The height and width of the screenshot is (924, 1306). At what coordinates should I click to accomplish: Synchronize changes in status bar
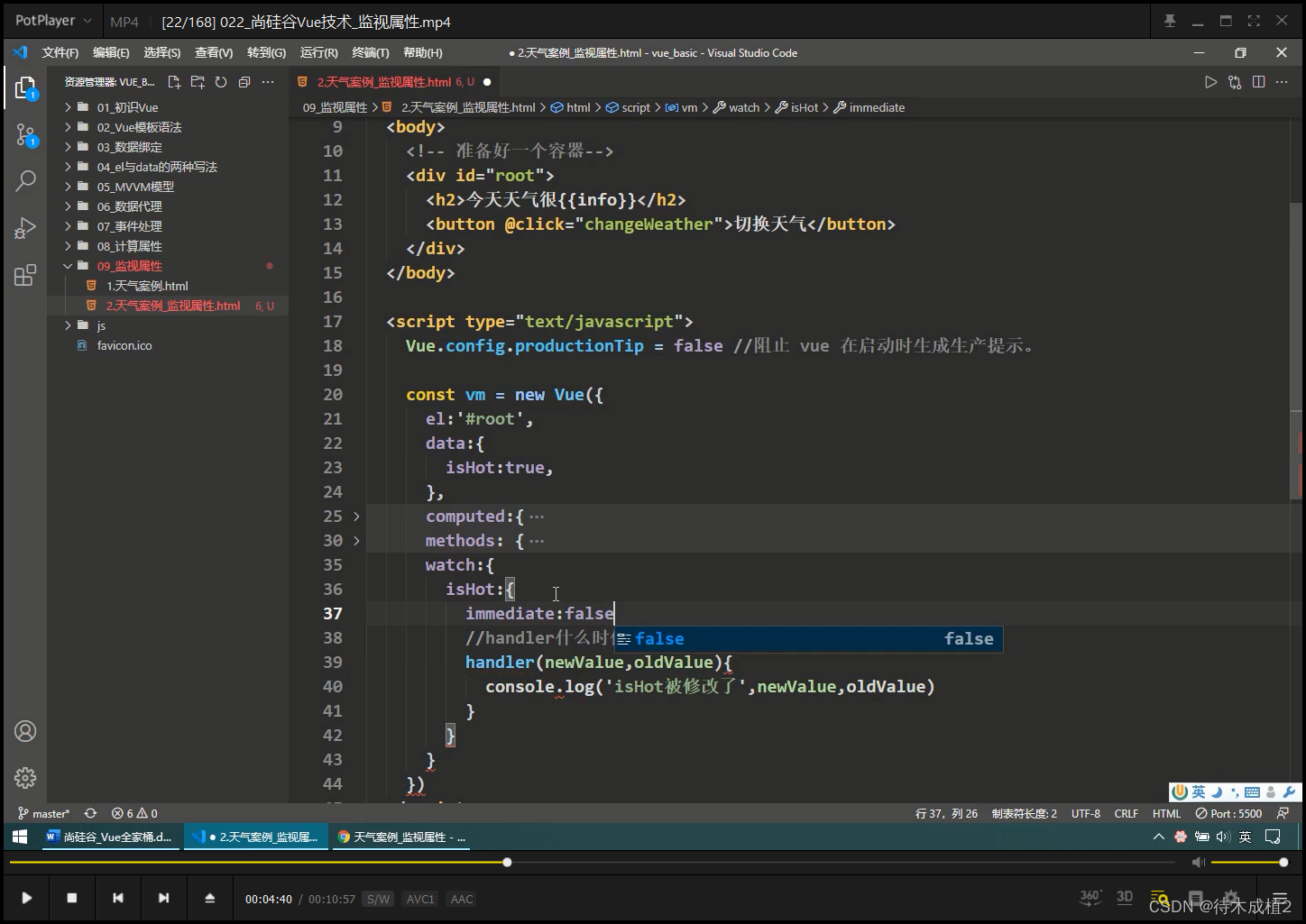90,813
